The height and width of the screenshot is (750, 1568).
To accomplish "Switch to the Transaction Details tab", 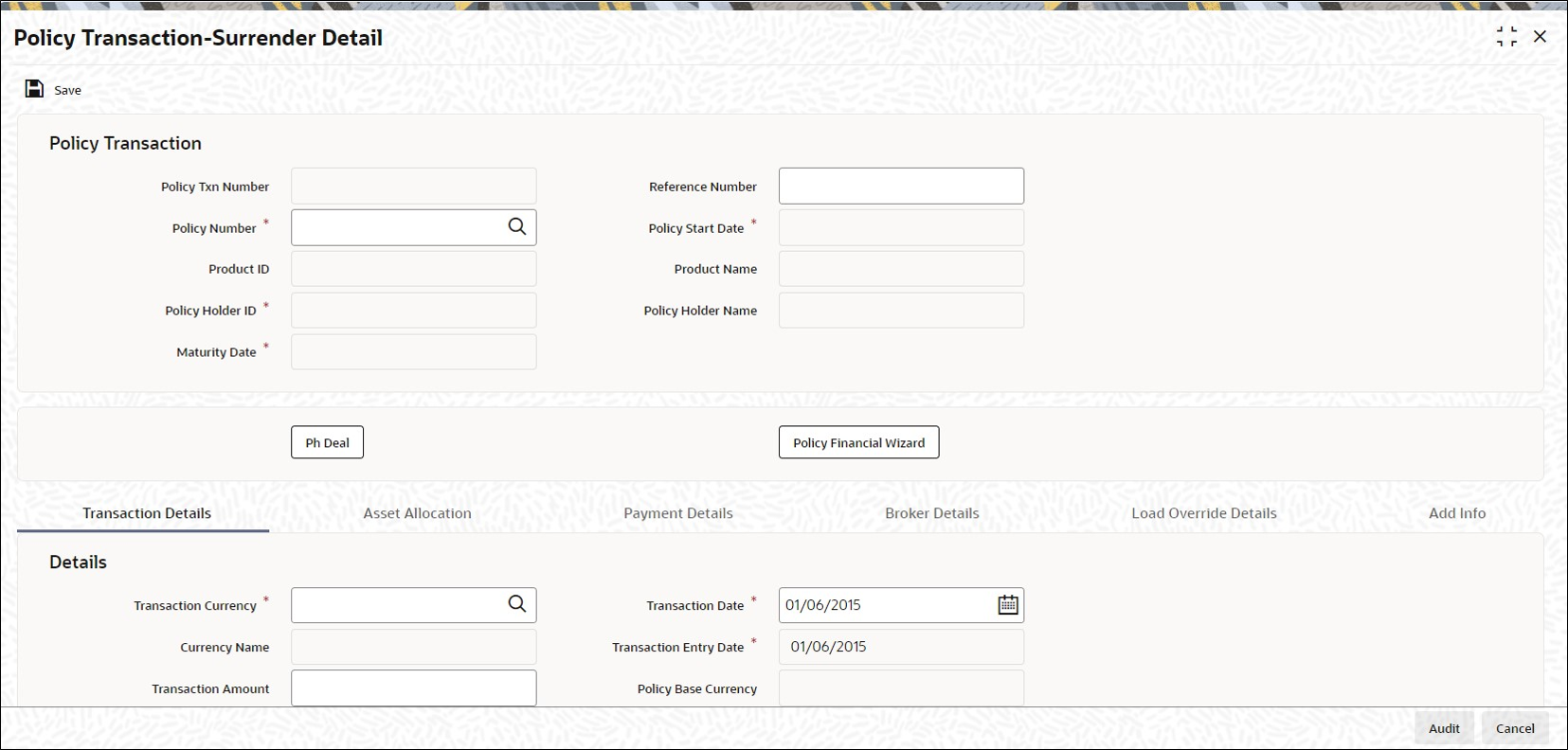I will pyautogui.click(x=147, y=513).
